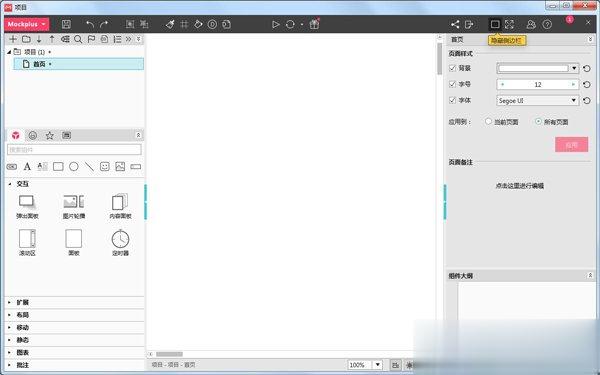Move page up with up arrow
Image resolution: width=600 pixels, height=375 pixels.
pyautogui.click(x=52, y=39)
